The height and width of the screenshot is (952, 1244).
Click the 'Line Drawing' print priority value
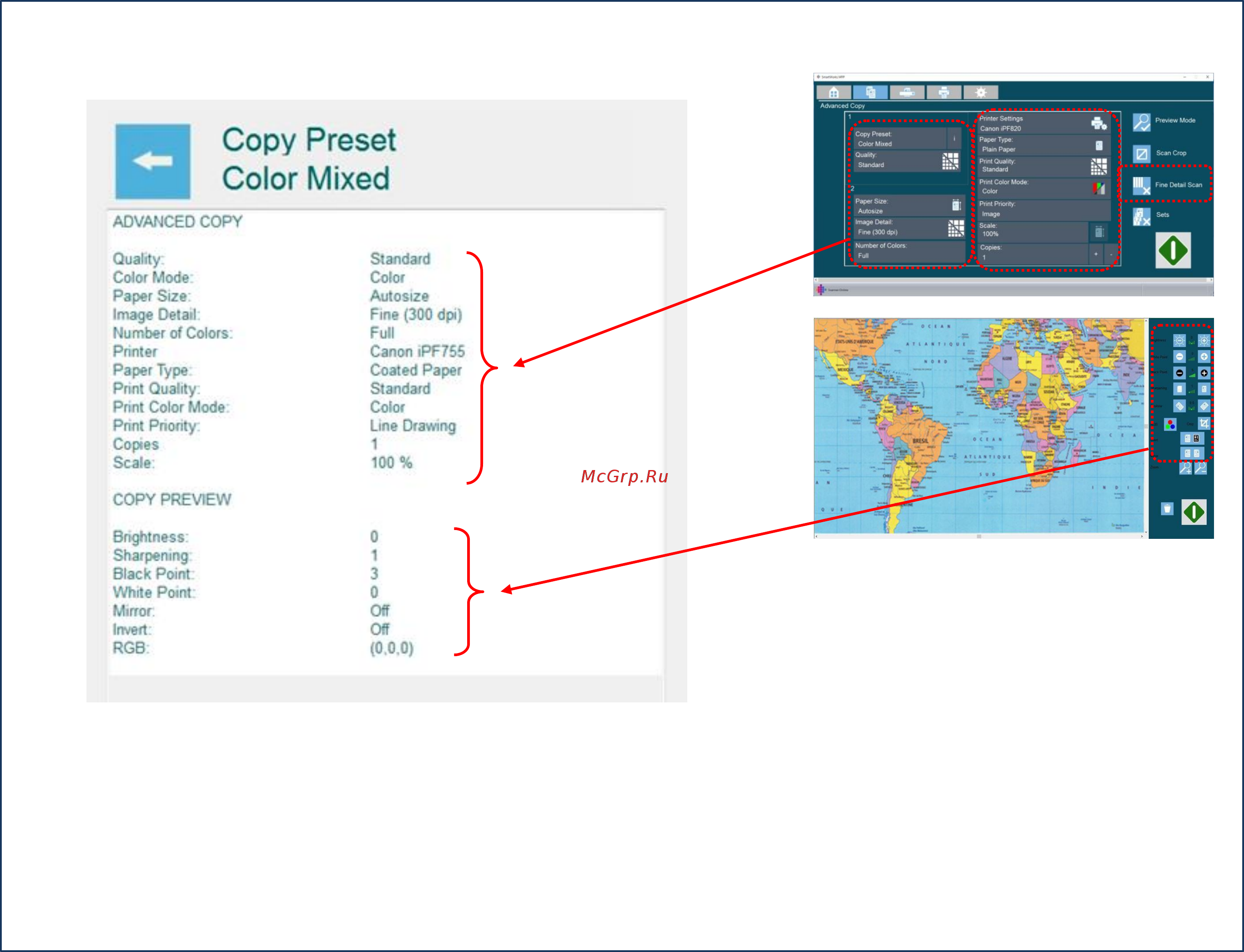pyautogui.click(x=412, y=426)
